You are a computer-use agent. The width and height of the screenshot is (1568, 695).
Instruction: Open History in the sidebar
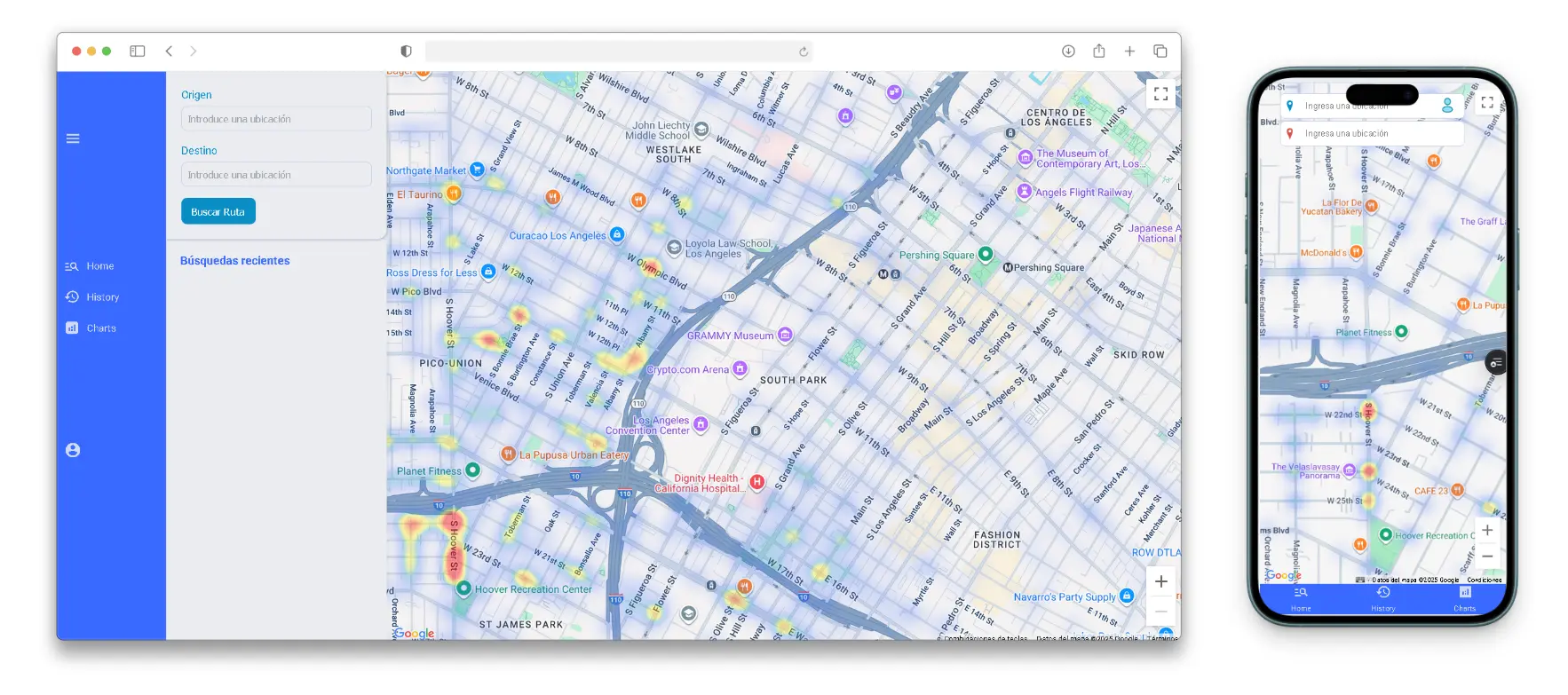point(92,297)
